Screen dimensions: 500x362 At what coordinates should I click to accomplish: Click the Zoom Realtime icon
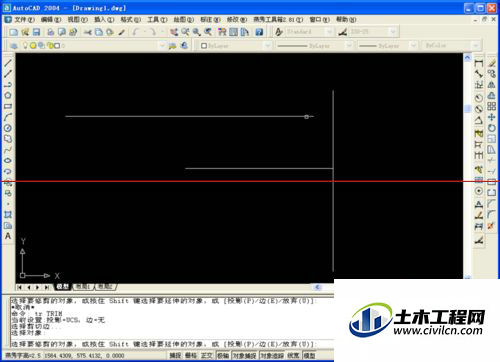coord(185,32)
